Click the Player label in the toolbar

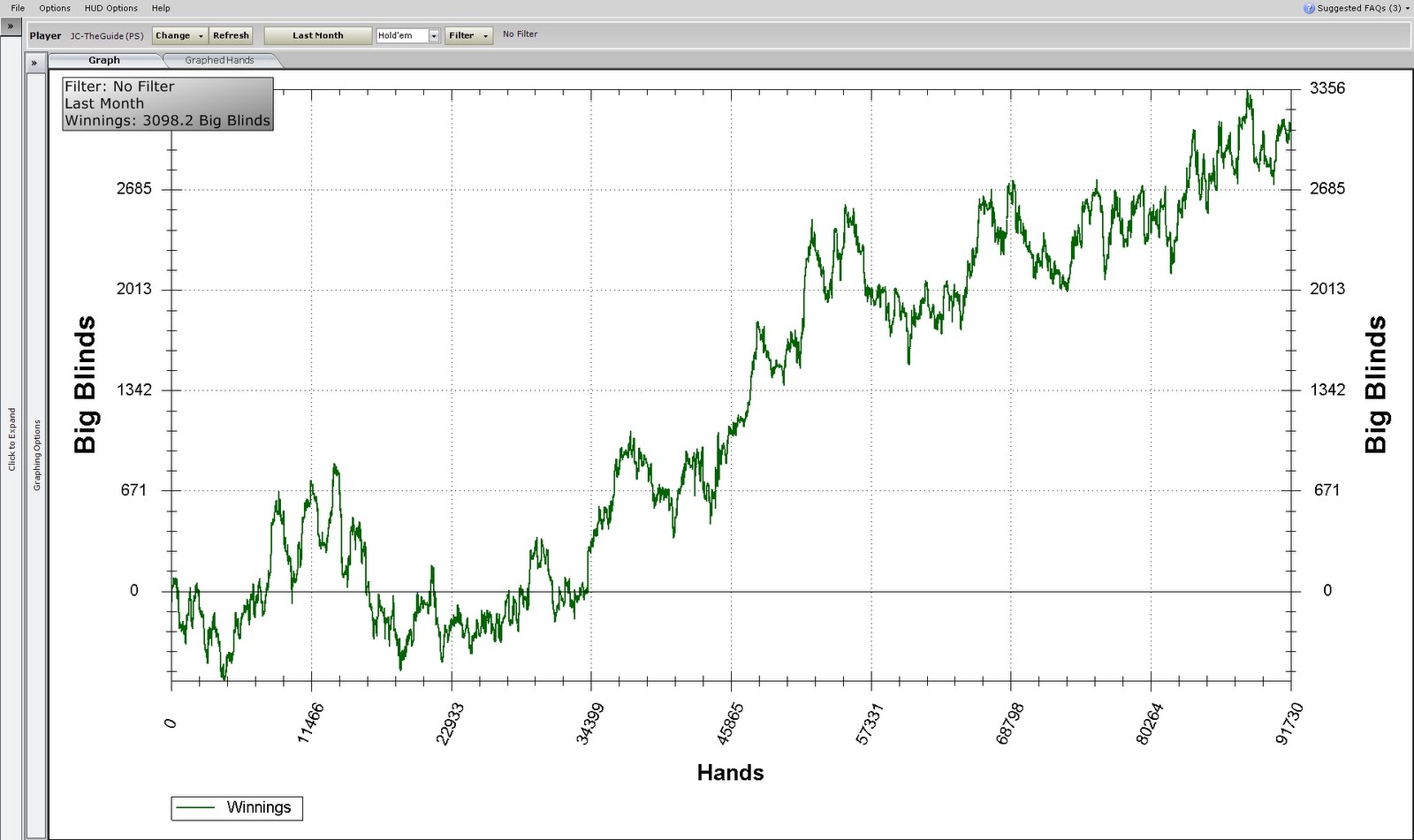(45, 36)
